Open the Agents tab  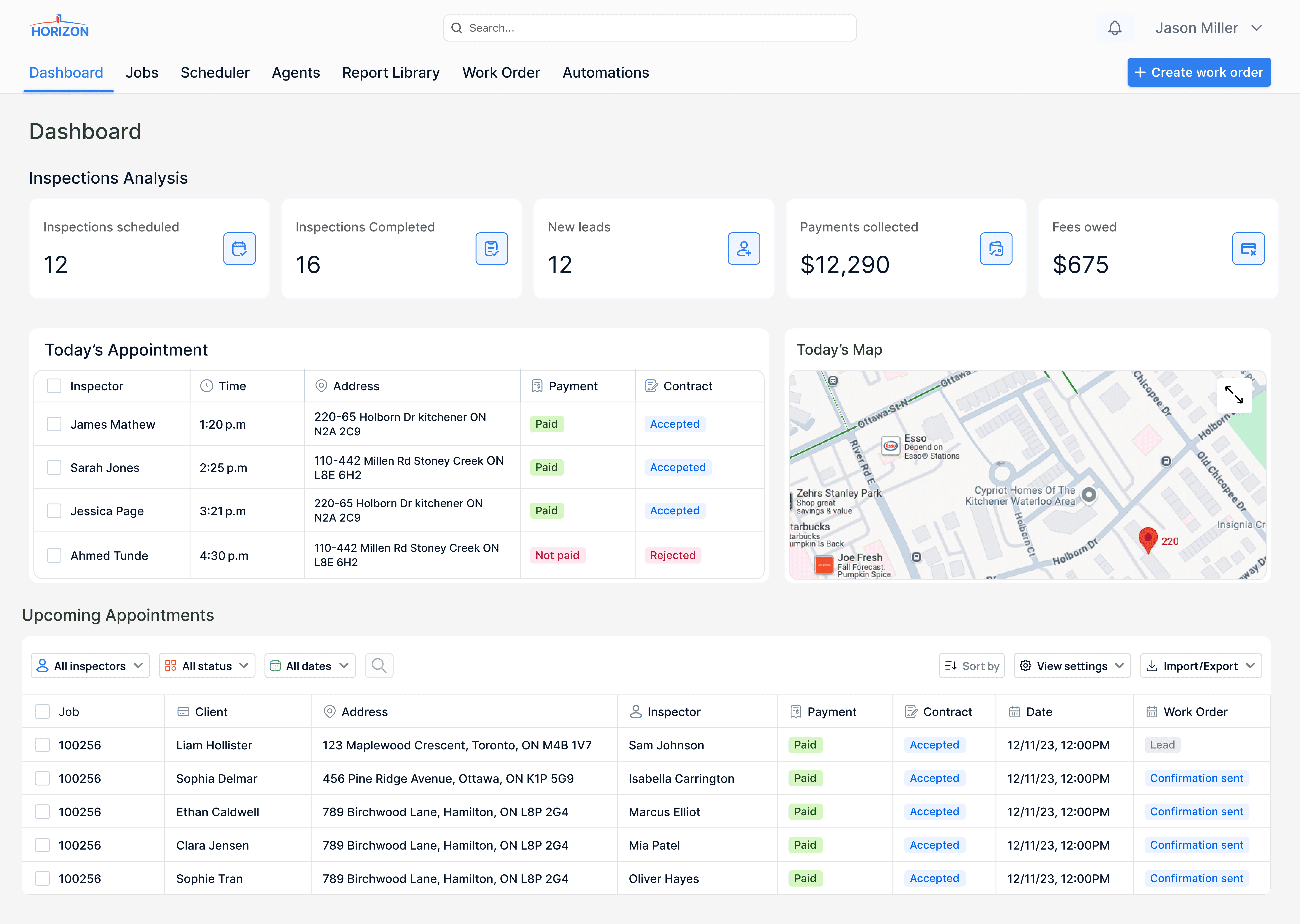(x=295, y=73)
